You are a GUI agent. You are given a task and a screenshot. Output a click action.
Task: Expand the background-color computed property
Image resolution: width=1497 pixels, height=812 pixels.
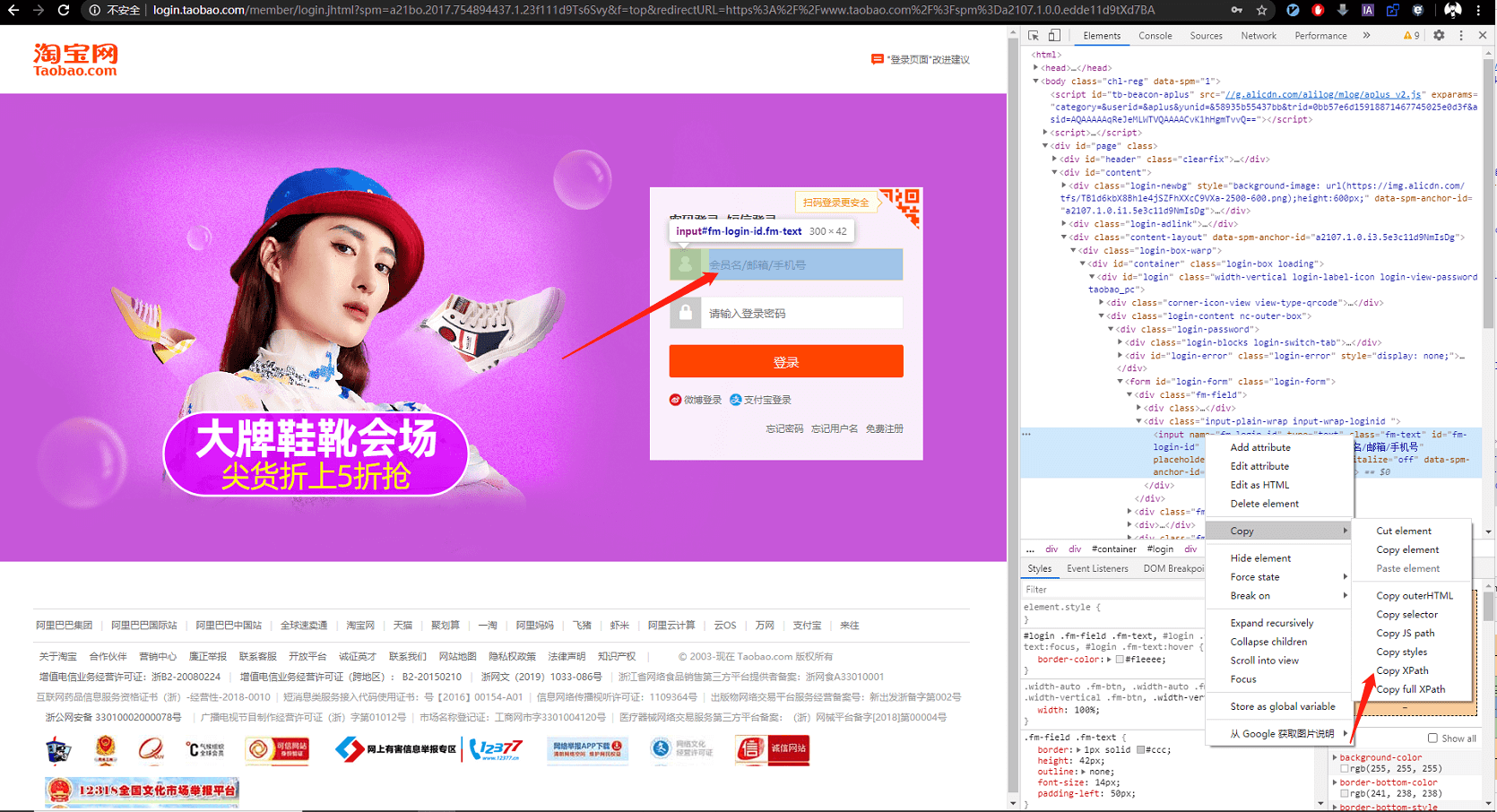pyautogui.click(x=1335, y=757)
